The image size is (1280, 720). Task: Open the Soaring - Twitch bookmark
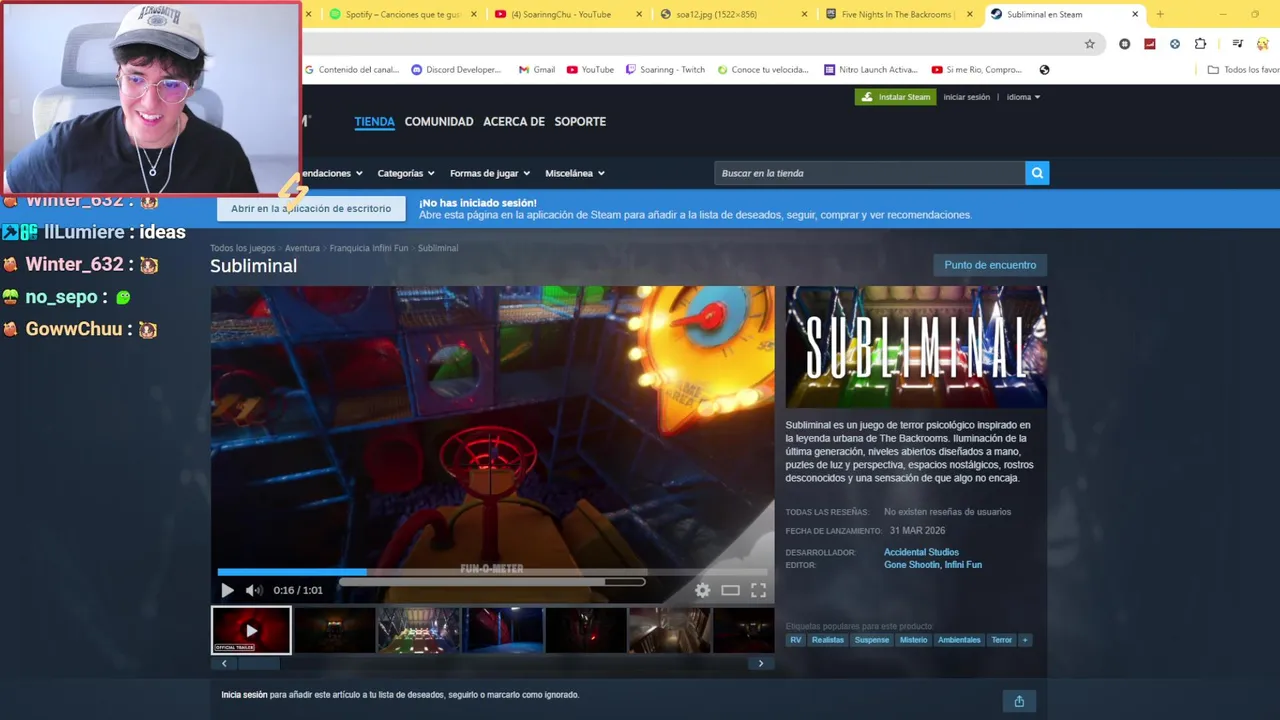(665, 70)
